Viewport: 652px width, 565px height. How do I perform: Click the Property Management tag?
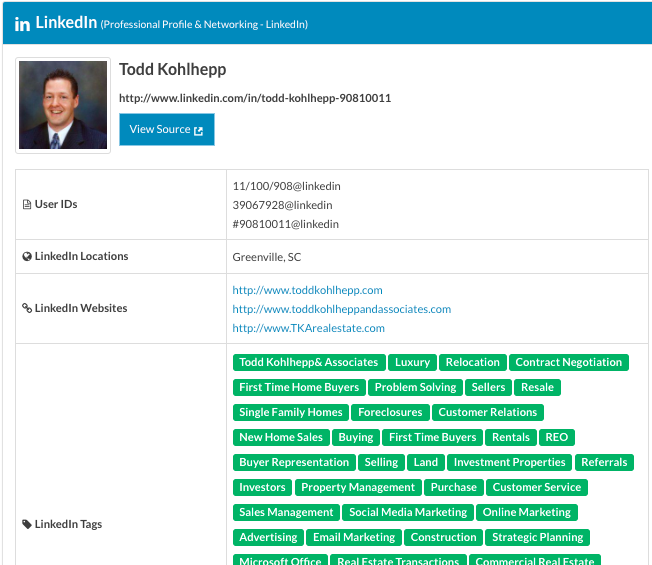(358, 487)
